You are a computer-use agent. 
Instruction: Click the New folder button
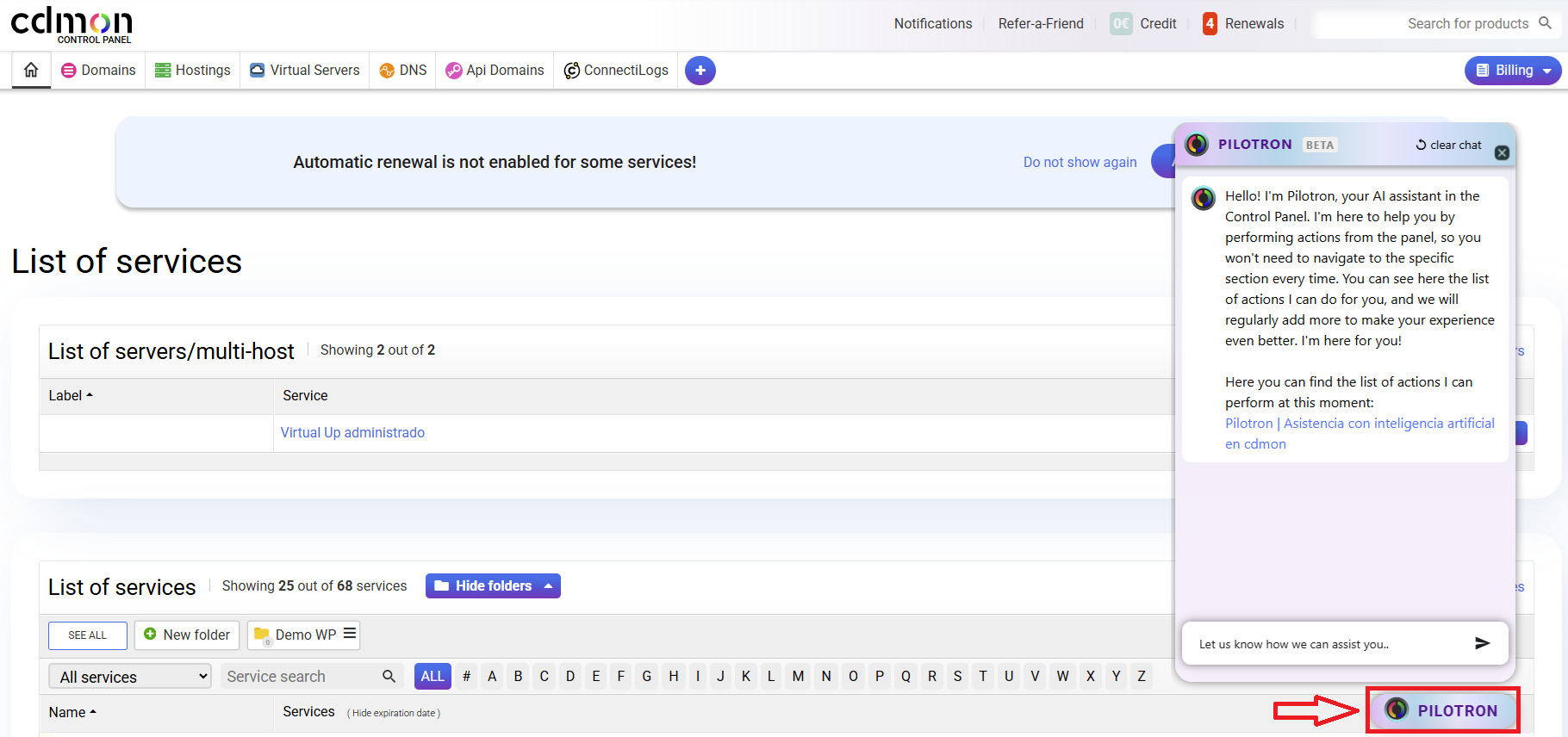coord(187,635)
